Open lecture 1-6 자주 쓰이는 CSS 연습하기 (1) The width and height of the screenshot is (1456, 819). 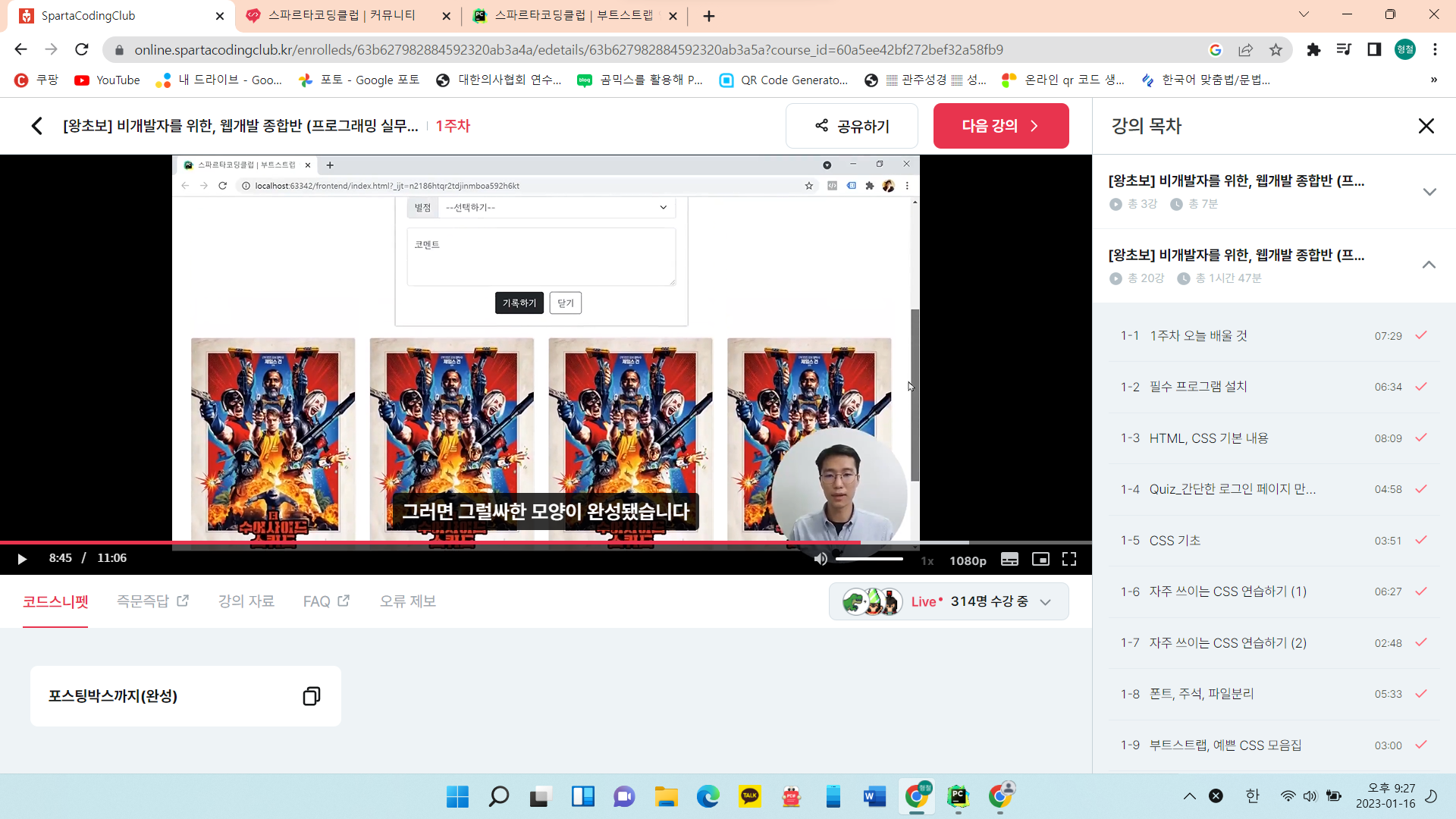(1274, 591)
